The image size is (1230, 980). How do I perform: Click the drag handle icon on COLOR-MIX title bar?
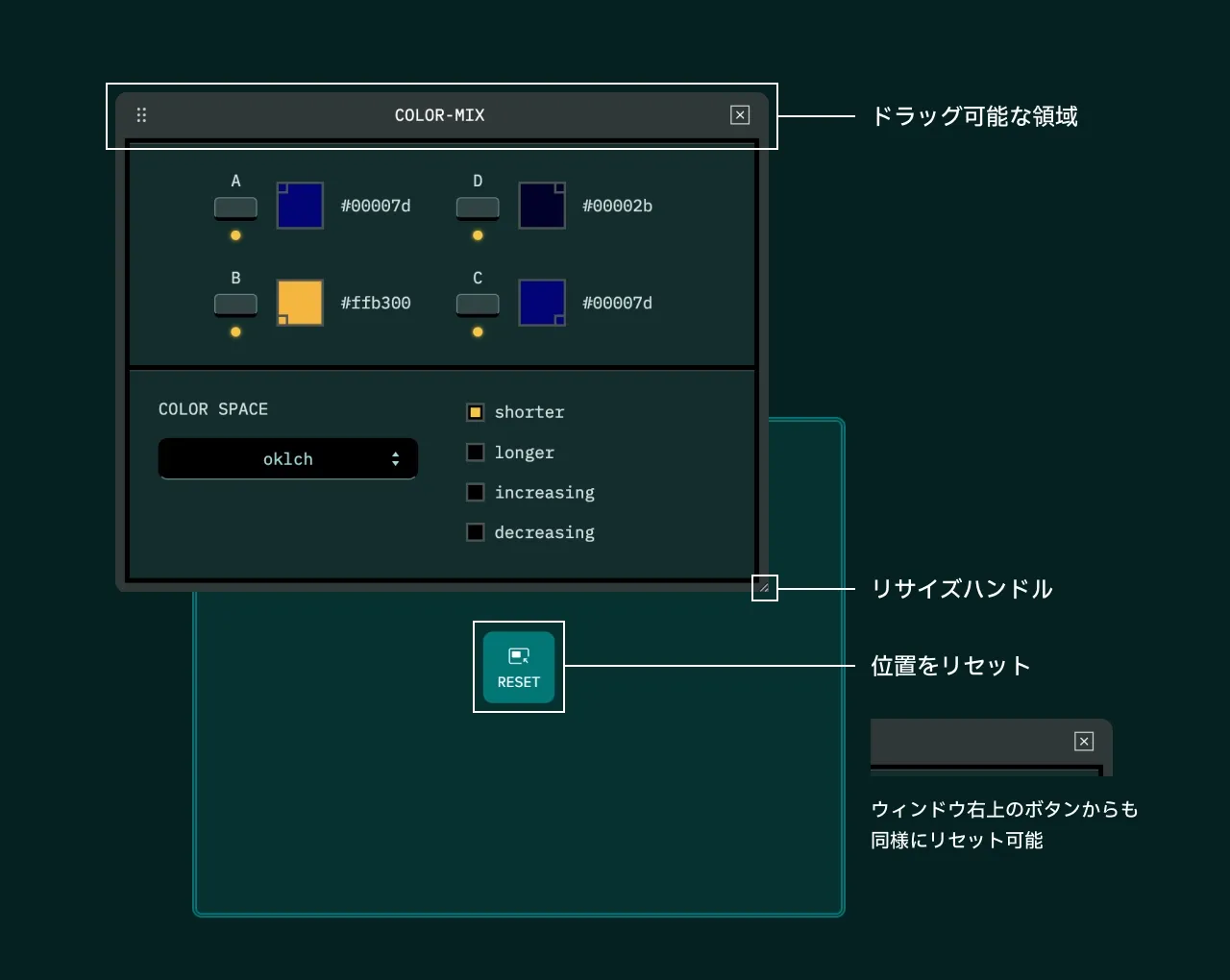coord(141,114)
